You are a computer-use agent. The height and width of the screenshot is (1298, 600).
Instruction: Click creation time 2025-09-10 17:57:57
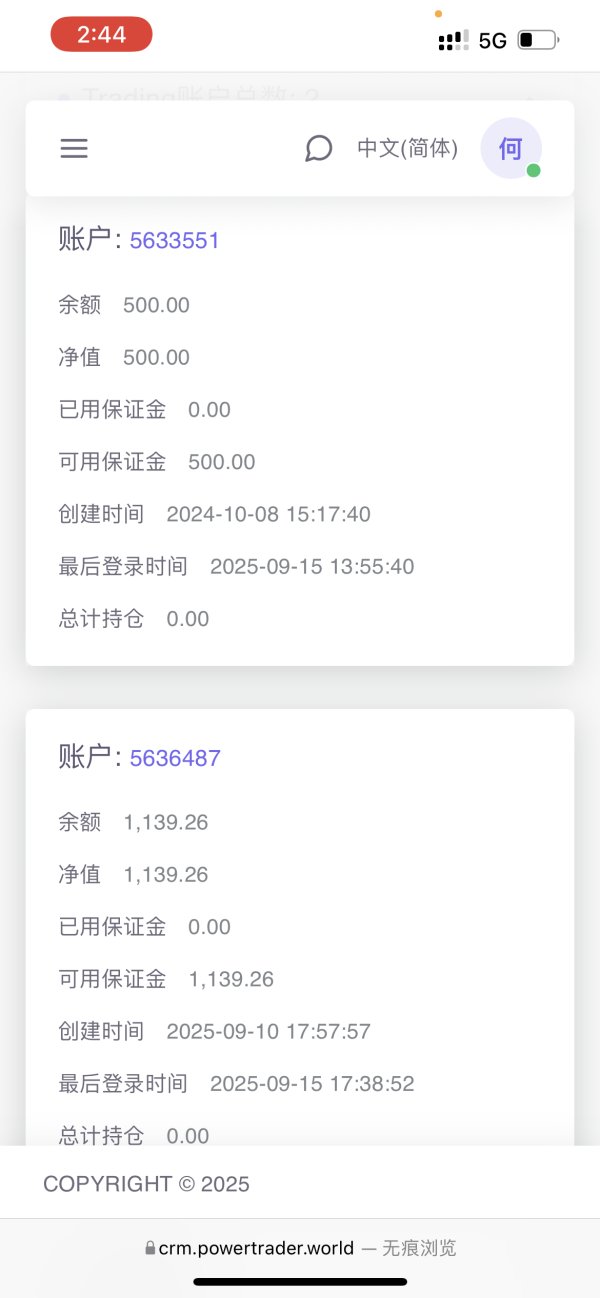[x=268, y=1031]
